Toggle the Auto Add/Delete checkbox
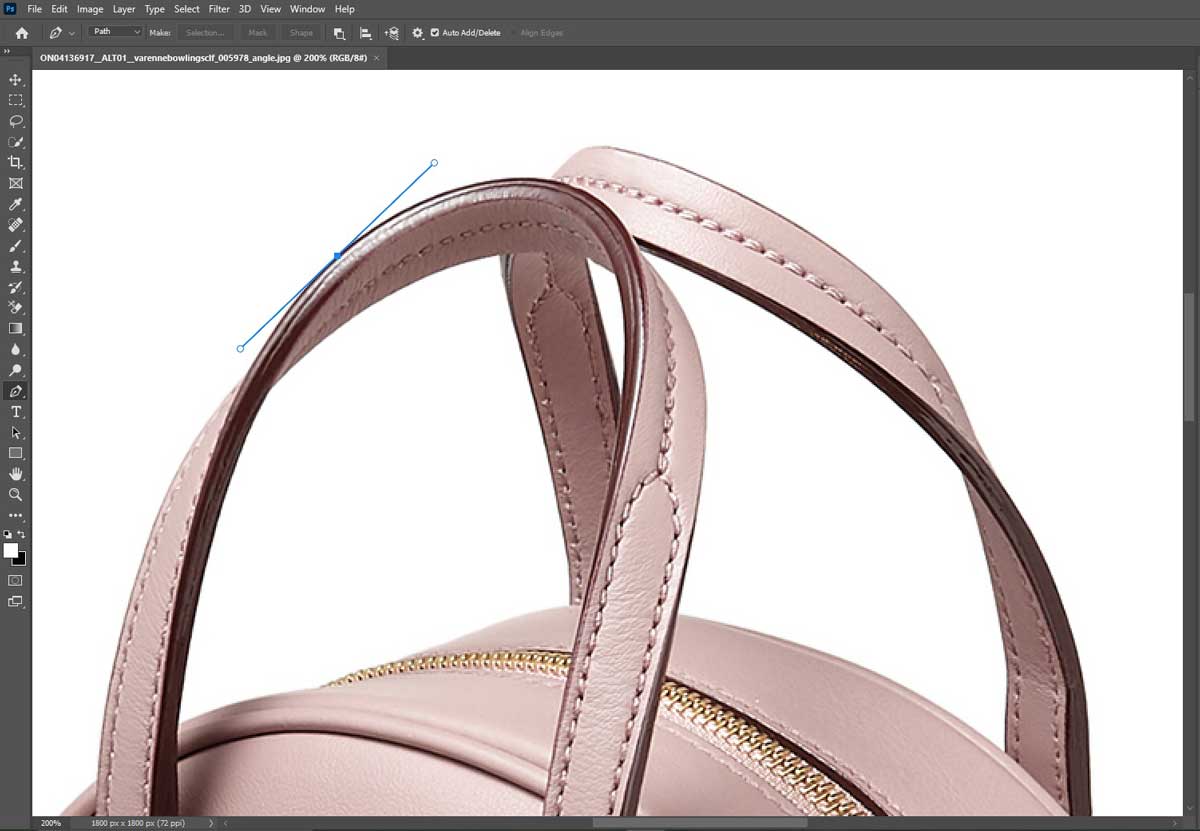The width and height of the screenshot is (1200, 831). 434,32
